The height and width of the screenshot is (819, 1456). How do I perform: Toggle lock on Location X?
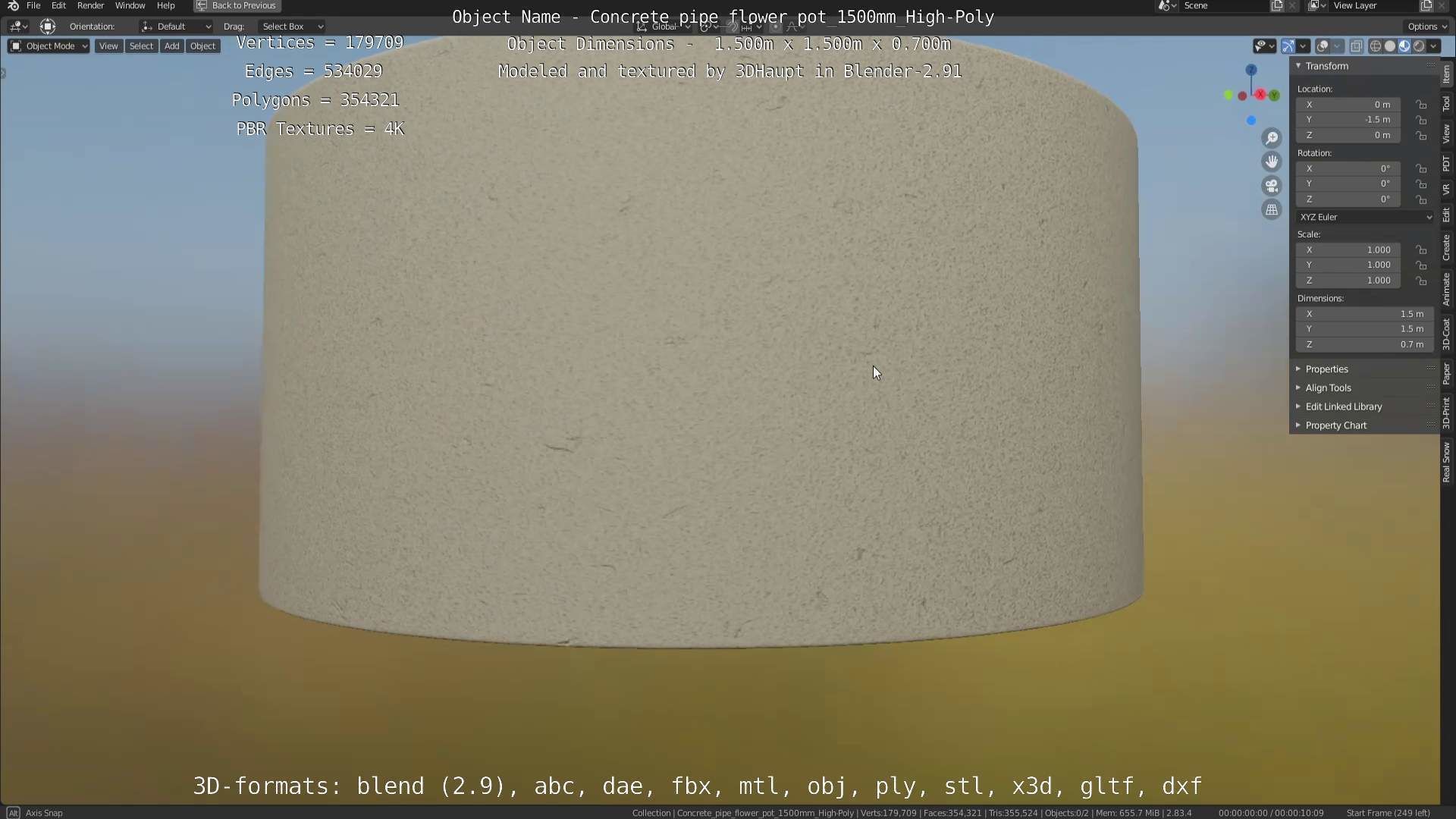pos(1421,105)
